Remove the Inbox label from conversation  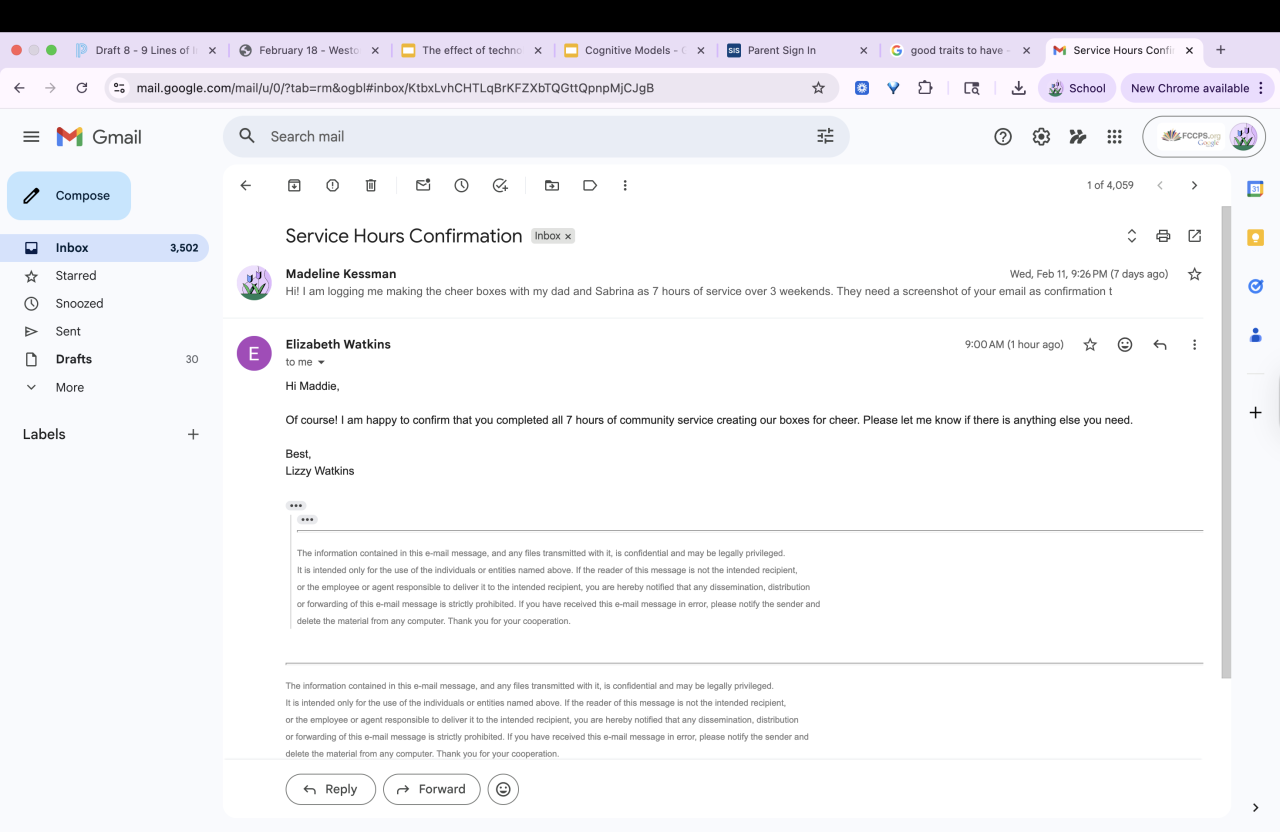coord(568,237)
